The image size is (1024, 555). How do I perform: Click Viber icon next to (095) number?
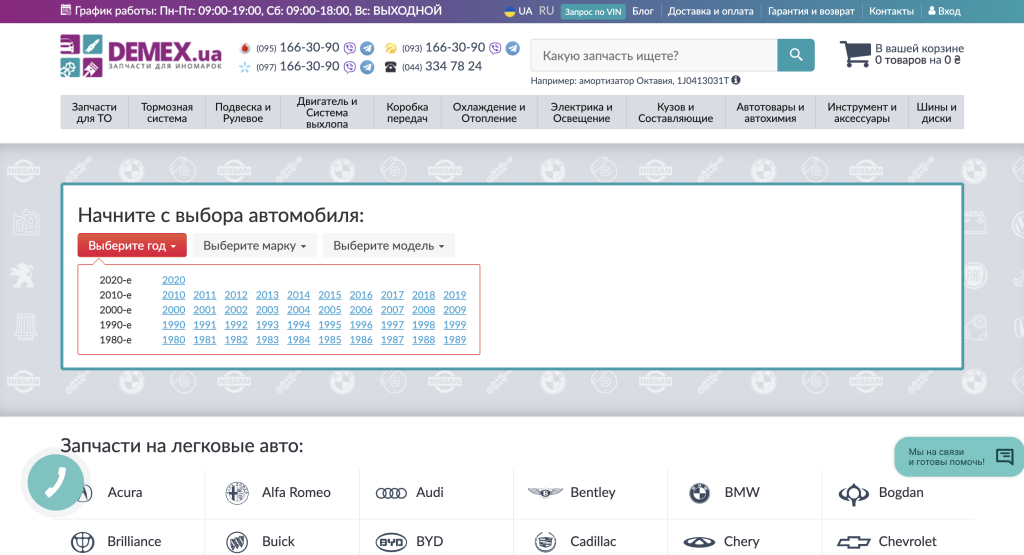click(x=350, y=48)
